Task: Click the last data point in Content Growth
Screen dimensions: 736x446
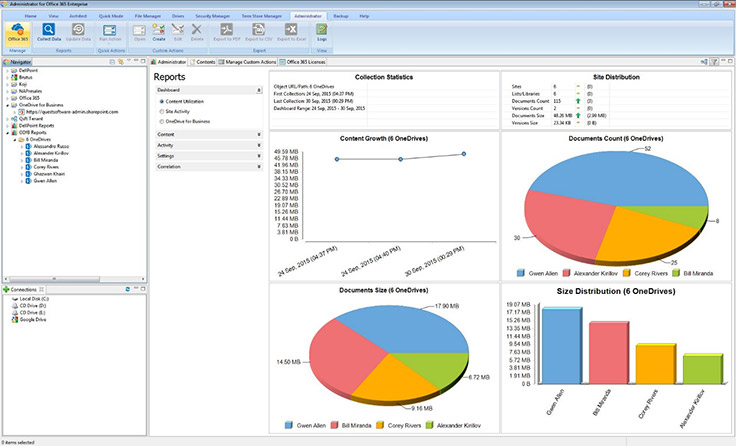Action: pyautogui.click(x=464, y=154)
